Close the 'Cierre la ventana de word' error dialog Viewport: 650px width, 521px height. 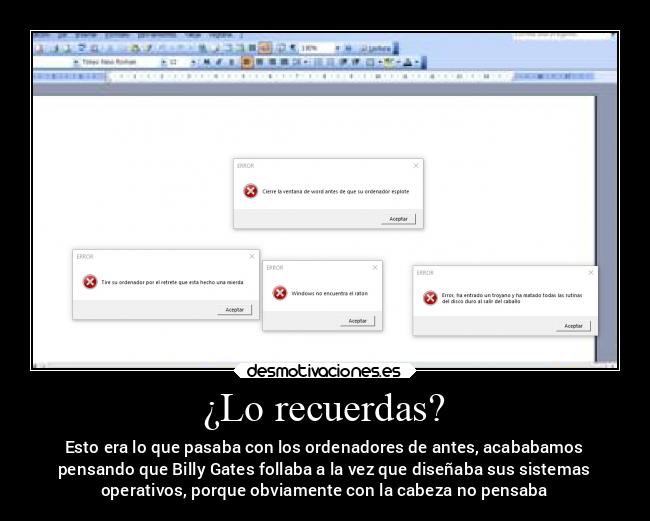click(x=416, y=165)
